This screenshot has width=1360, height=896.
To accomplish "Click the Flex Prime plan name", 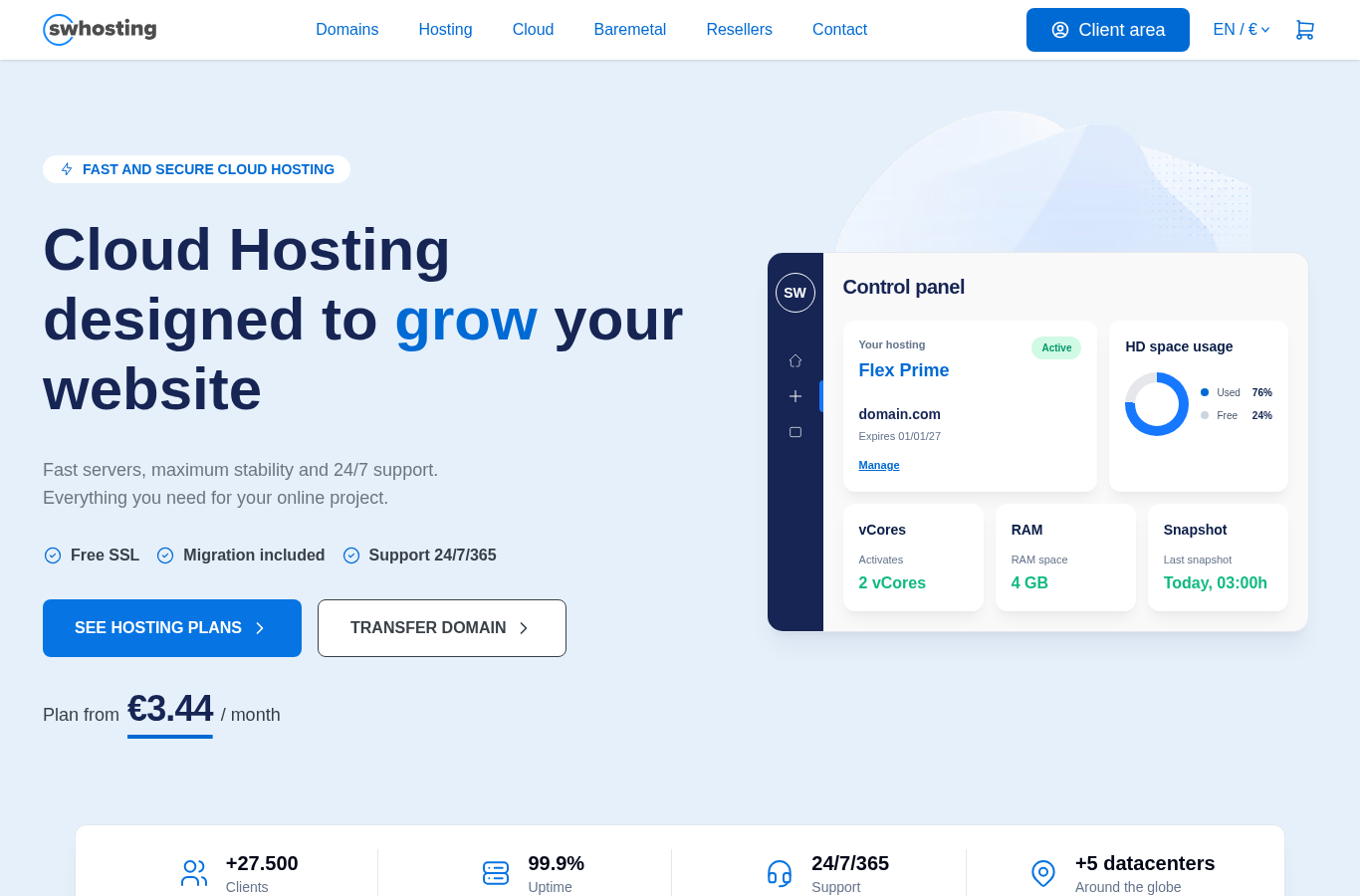I will point(904,370).
